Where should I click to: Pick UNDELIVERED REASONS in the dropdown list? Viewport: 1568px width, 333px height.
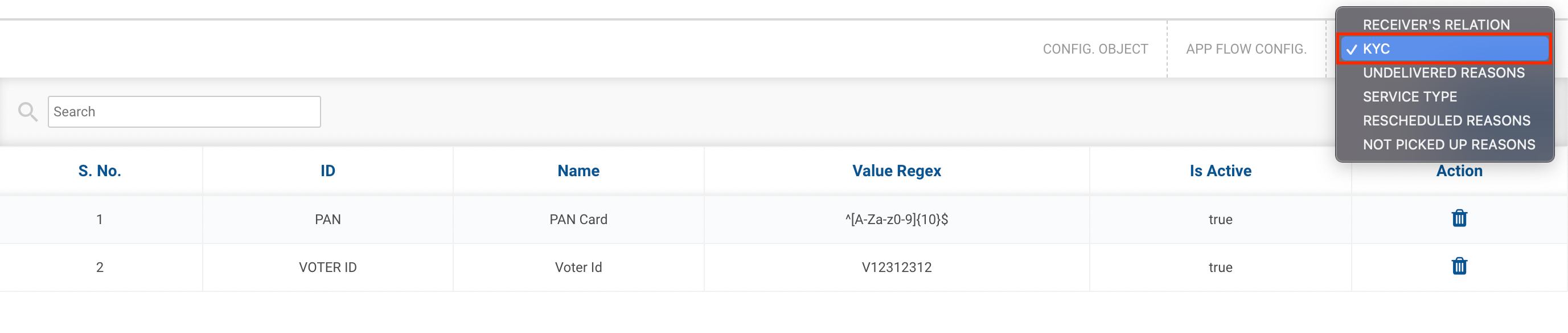[1443, 73]
